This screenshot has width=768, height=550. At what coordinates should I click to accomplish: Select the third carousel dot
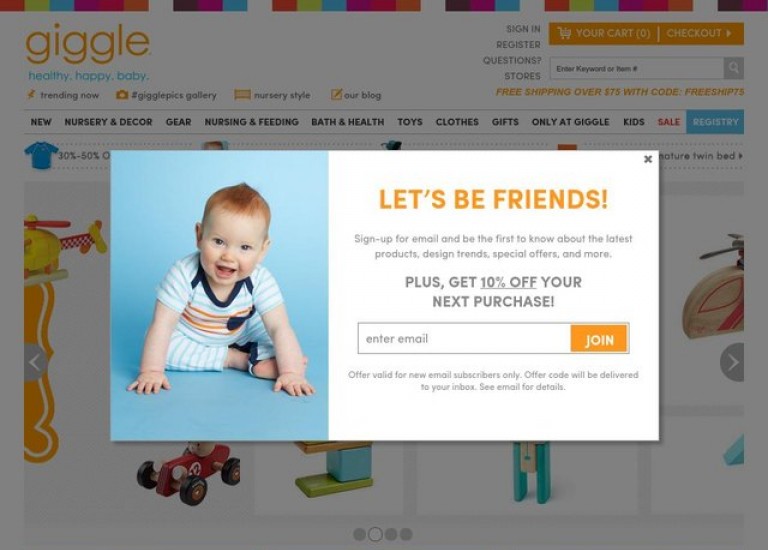tap(391, 534)
